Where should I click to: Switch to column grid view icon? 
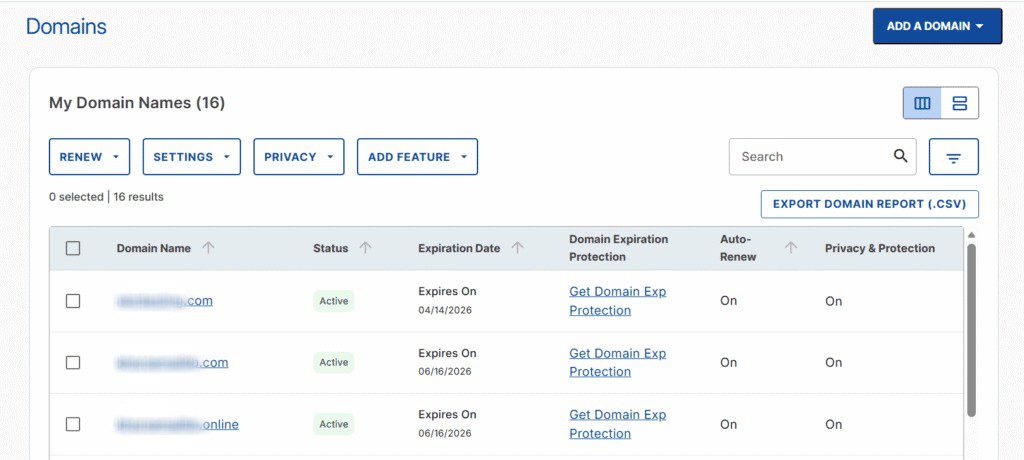[922, 103]
